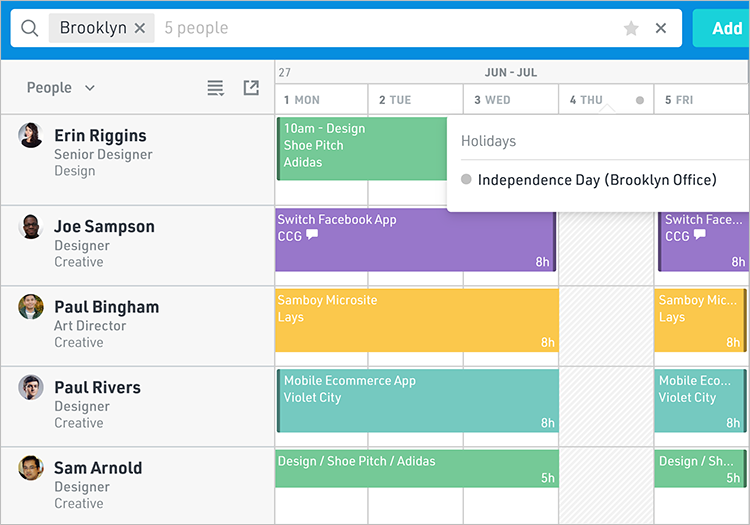The image size is (750, 525).
Task: Open Paul Rivers' name
Action: coord(97,387)
